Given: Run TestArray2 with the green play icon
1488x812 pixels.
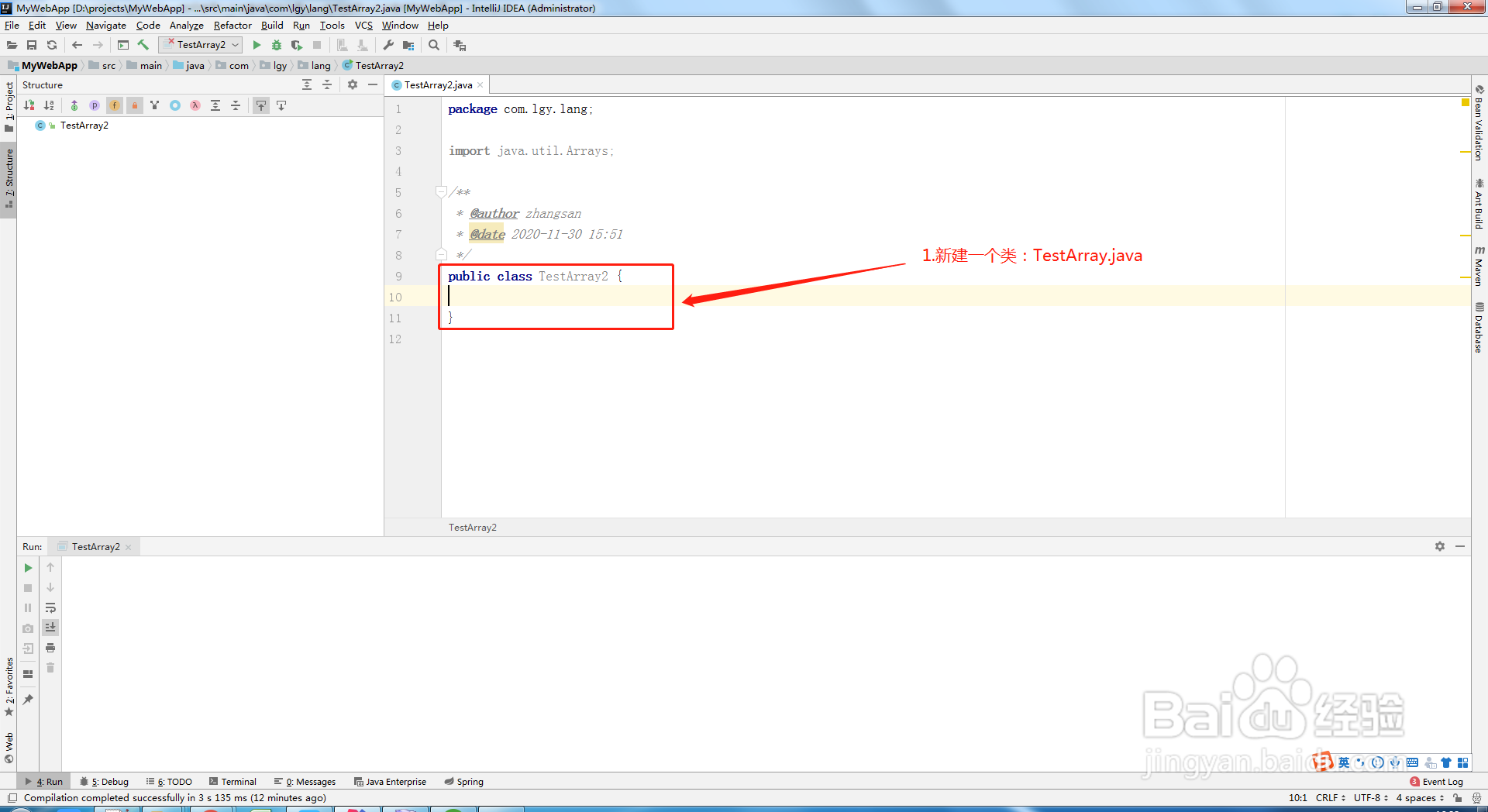Looking at the screenshot, I should coord(257,45).
